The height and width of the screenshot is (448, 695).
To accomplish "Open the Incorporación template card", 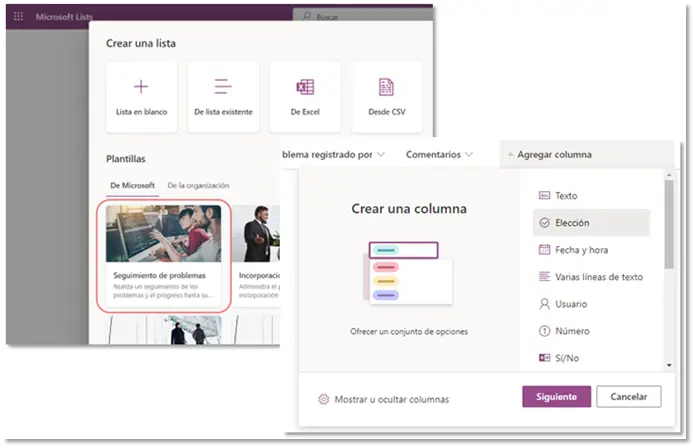I will (x=256, y=255).
